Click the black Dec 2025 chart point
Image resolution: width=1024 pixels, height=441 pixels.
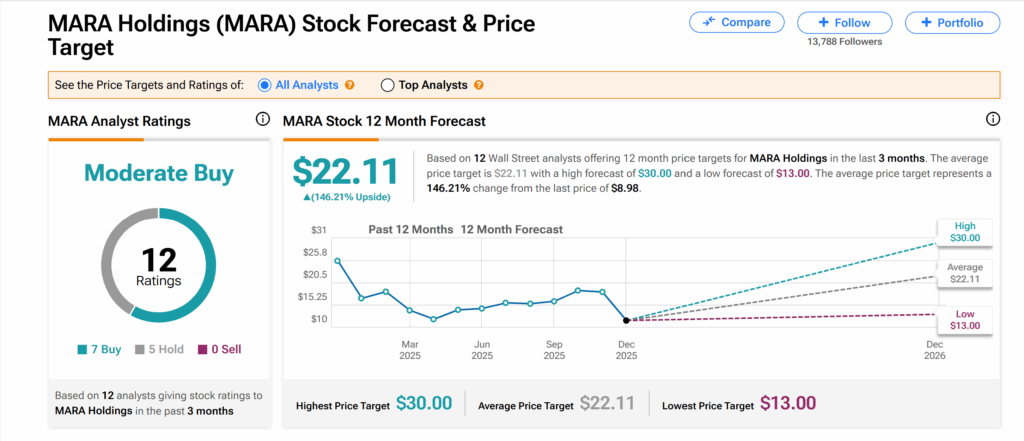click(626, 320)
